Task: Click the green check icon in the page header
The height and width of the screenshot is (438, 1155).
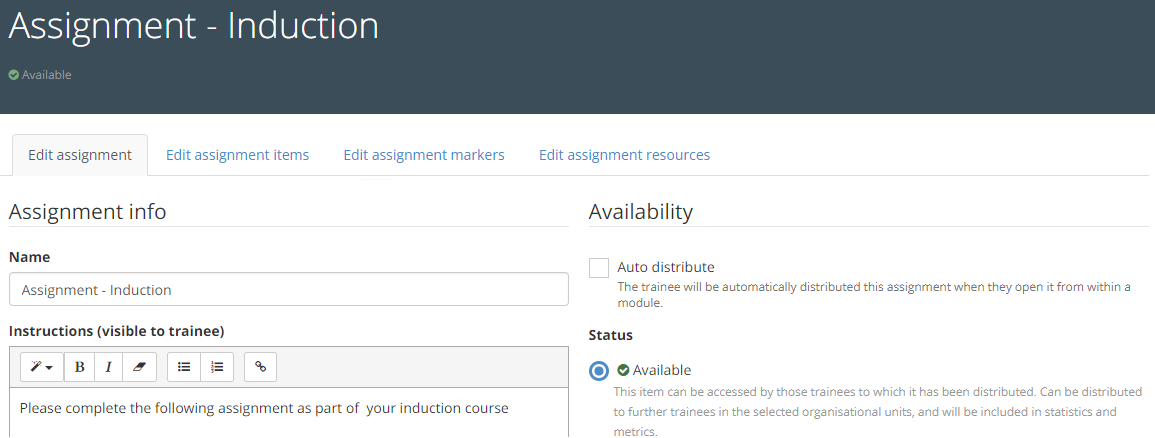Action: (14, 75)
